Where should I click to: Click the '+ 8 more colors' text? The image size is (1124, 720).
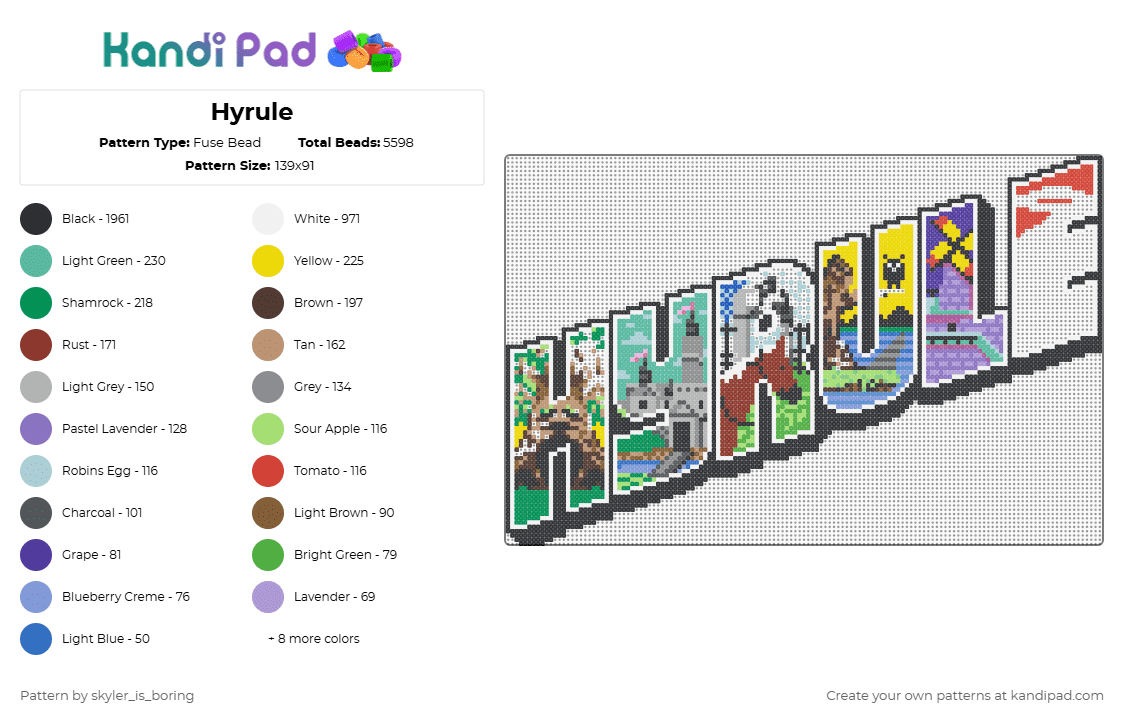[314, 639]
